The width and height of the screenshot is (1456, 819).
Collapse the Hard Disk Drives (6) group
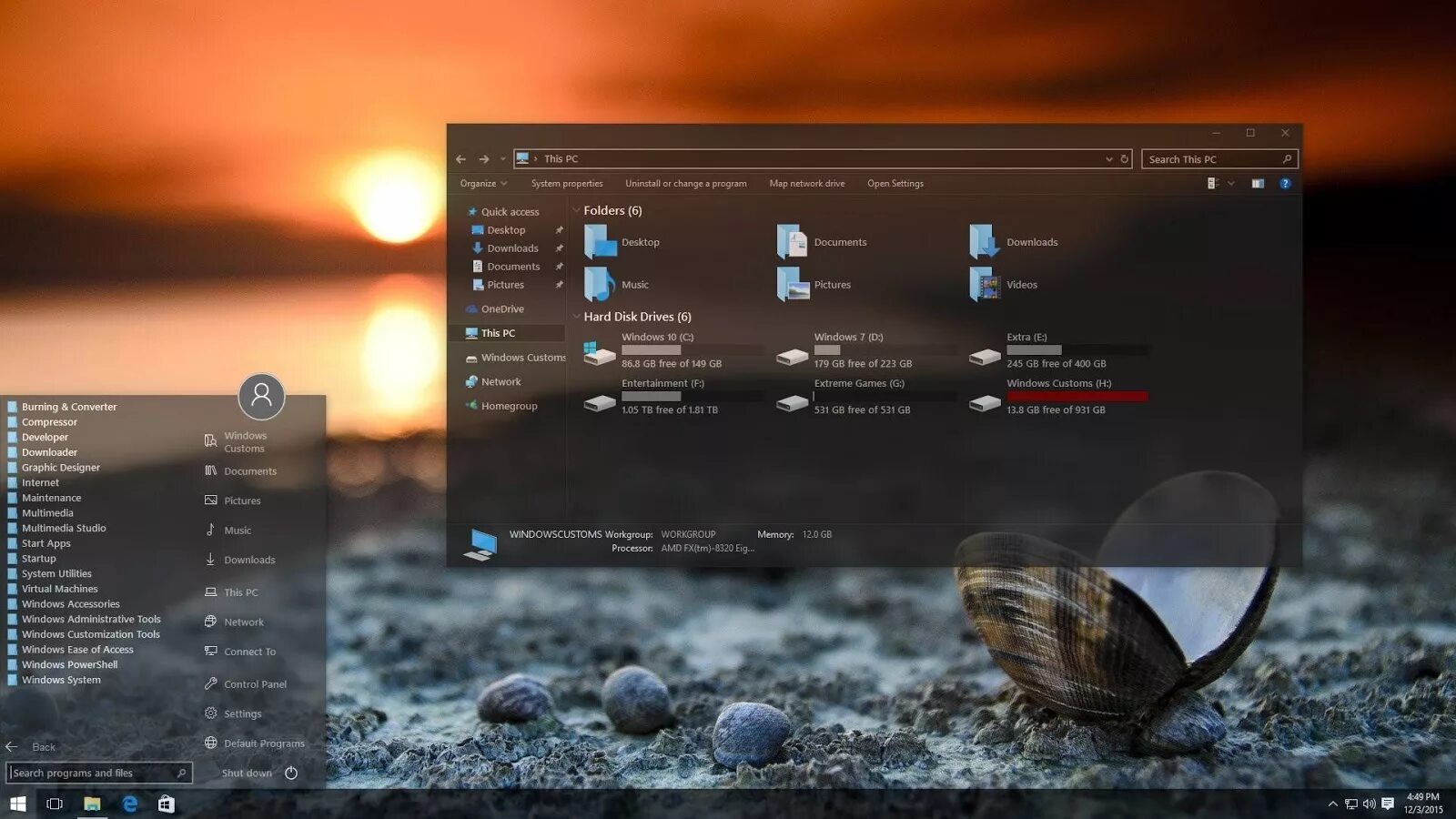point(576,317)
